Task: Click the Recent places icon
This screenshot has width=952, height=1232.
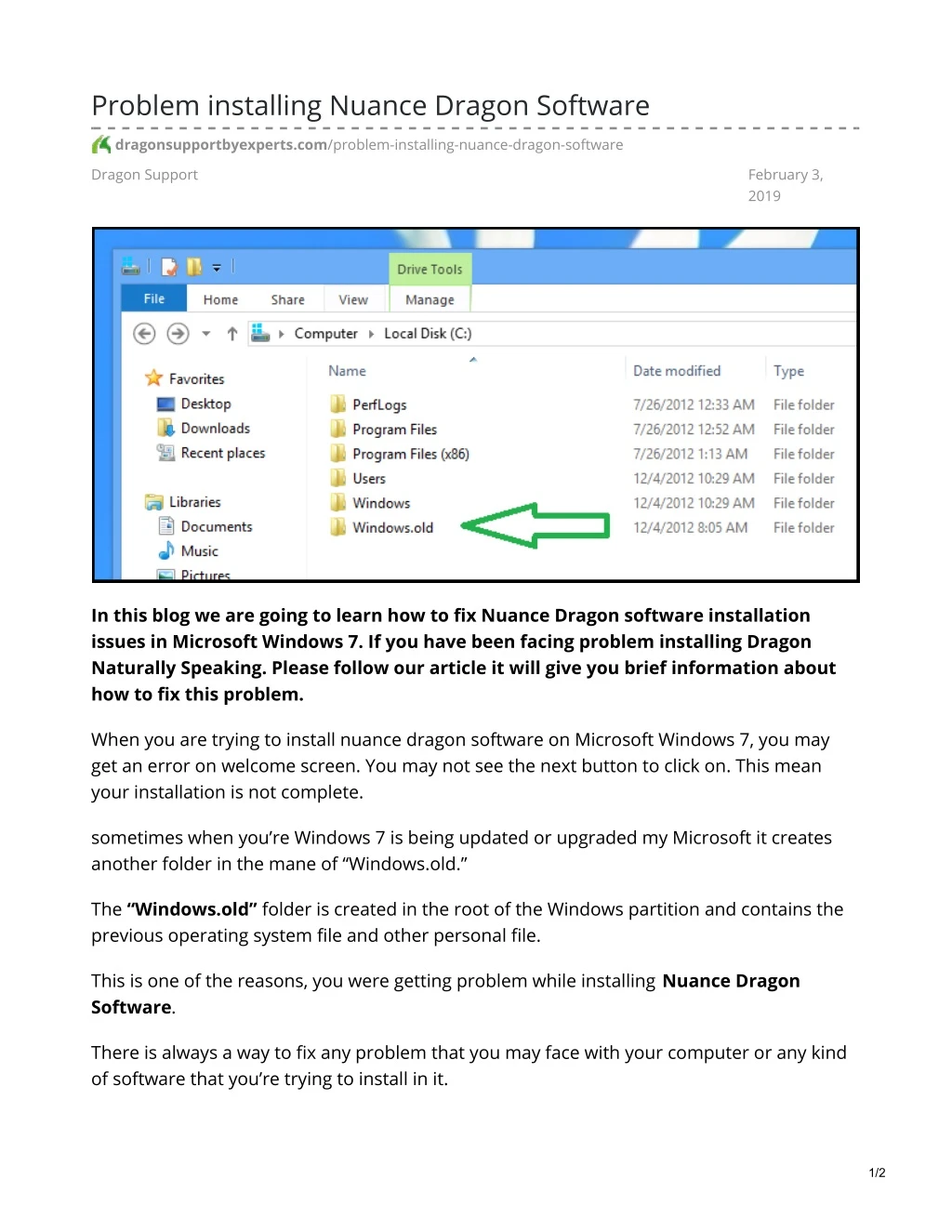Action: 165,452
